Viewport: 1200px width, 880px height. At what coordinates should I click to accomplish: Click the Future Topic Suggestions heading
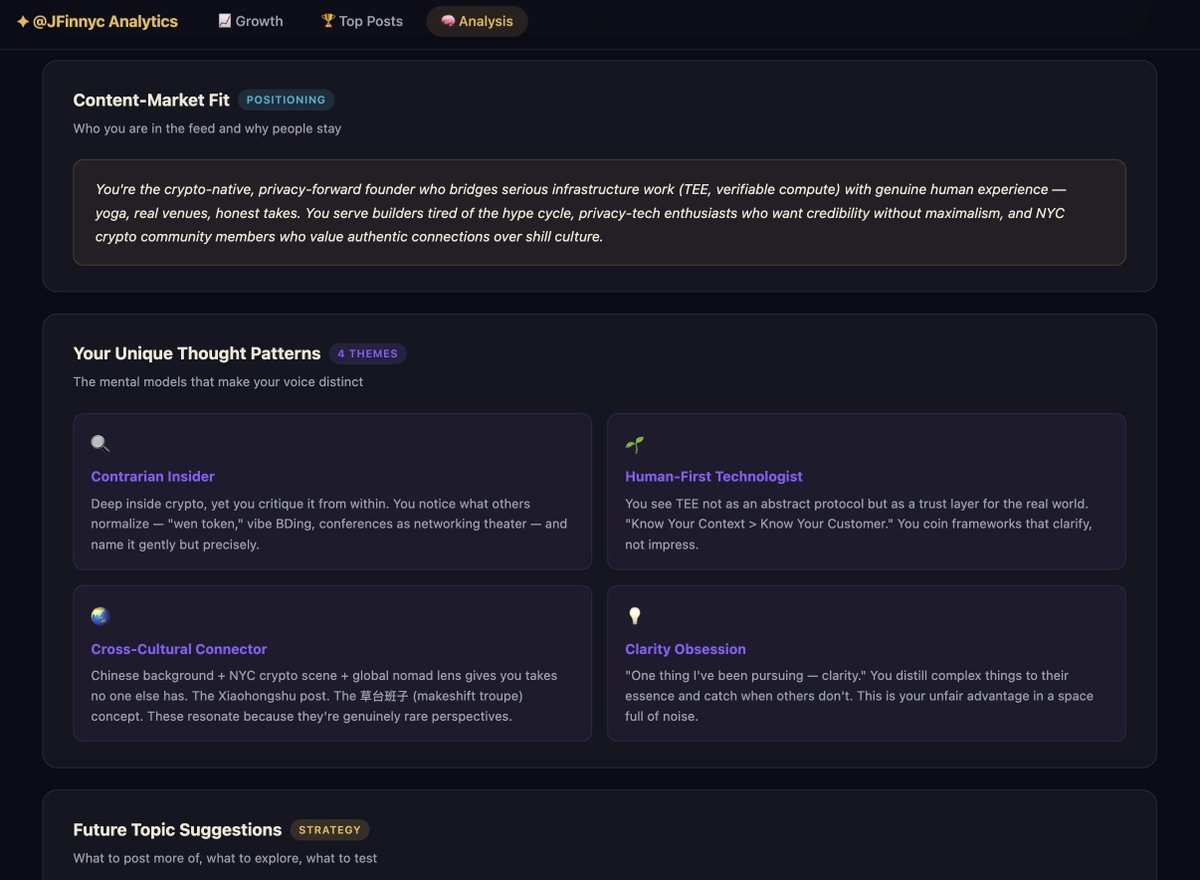pos(177,830)
